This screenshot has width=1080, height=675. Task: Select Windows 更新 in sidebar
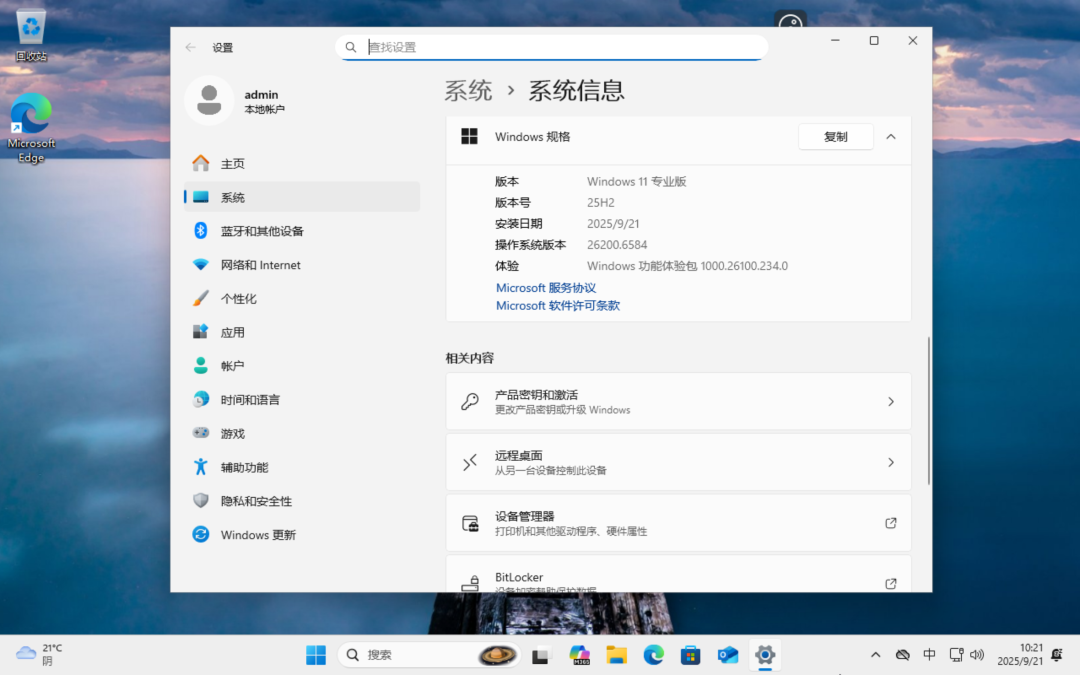coord(302,534)
